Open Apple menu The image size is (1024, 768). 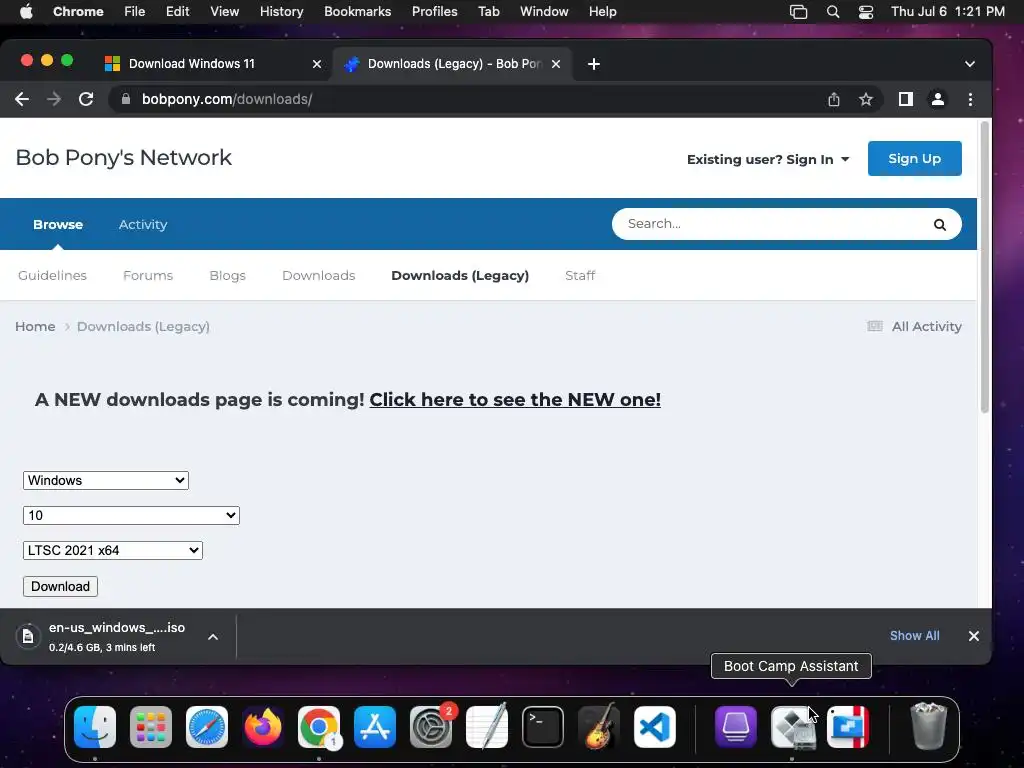coord(26,12)
